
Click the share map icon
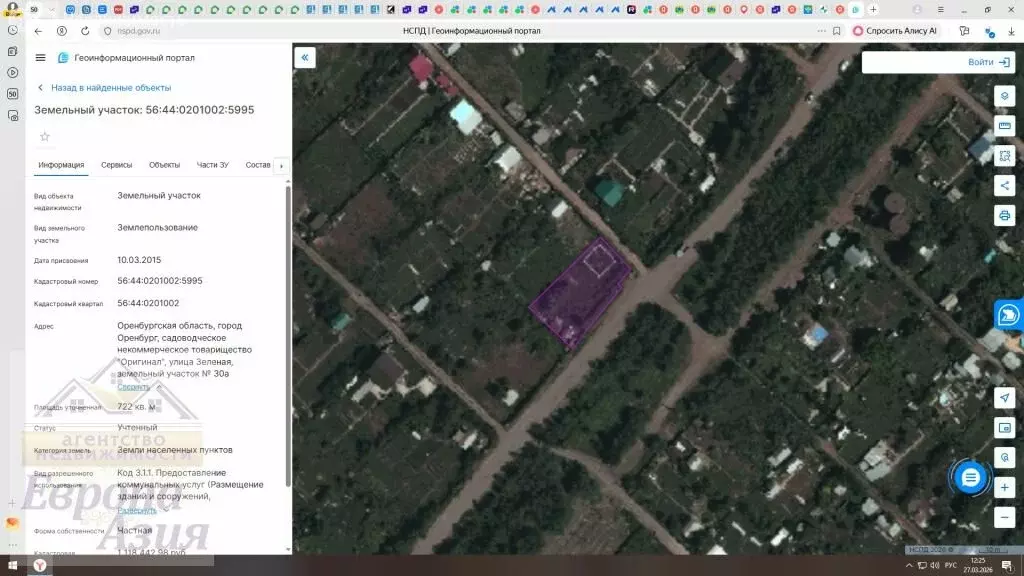1005,185
